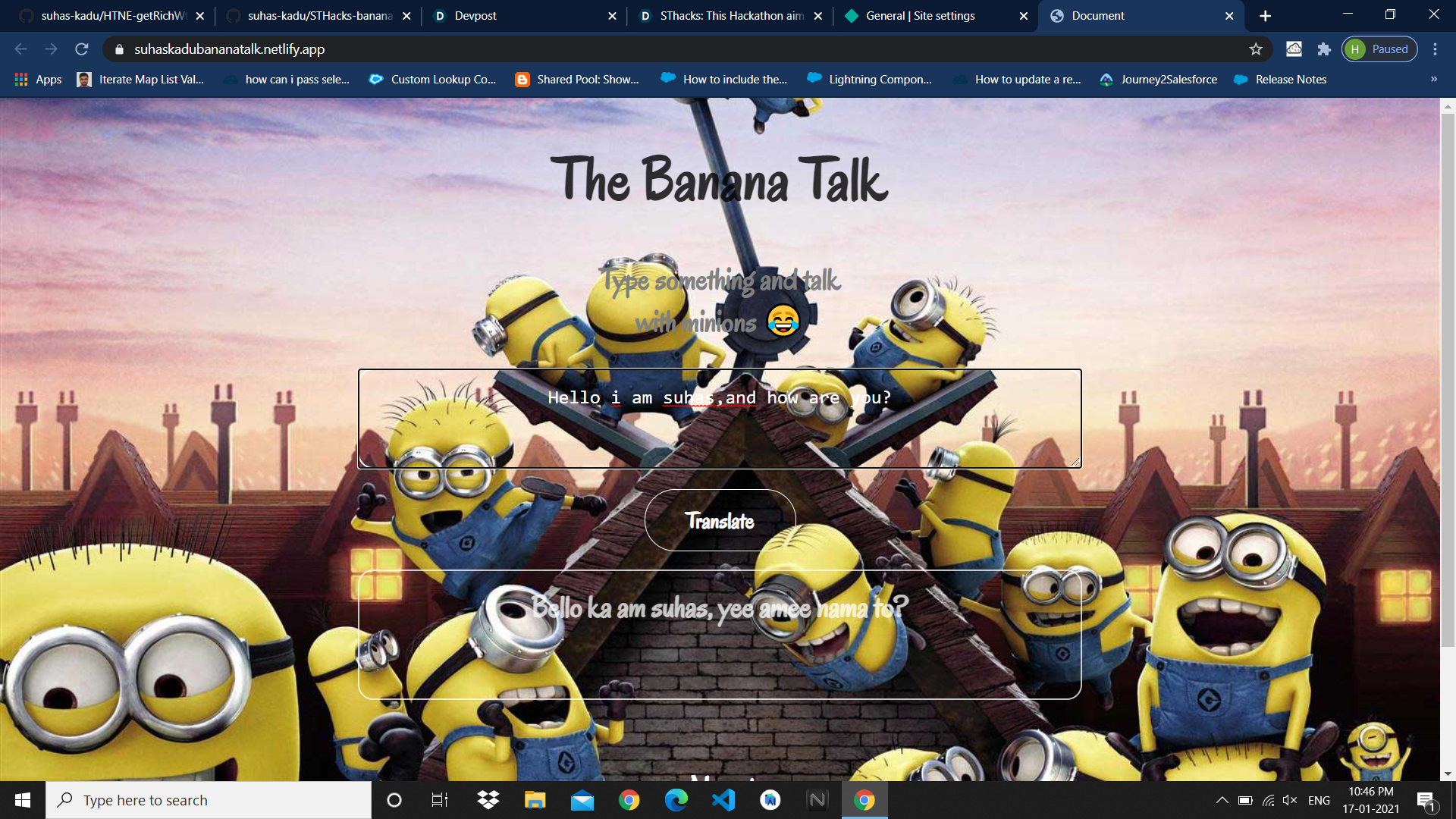
Task: Launch Visual Studio Code from taskbar
Action: coord(723,800)
